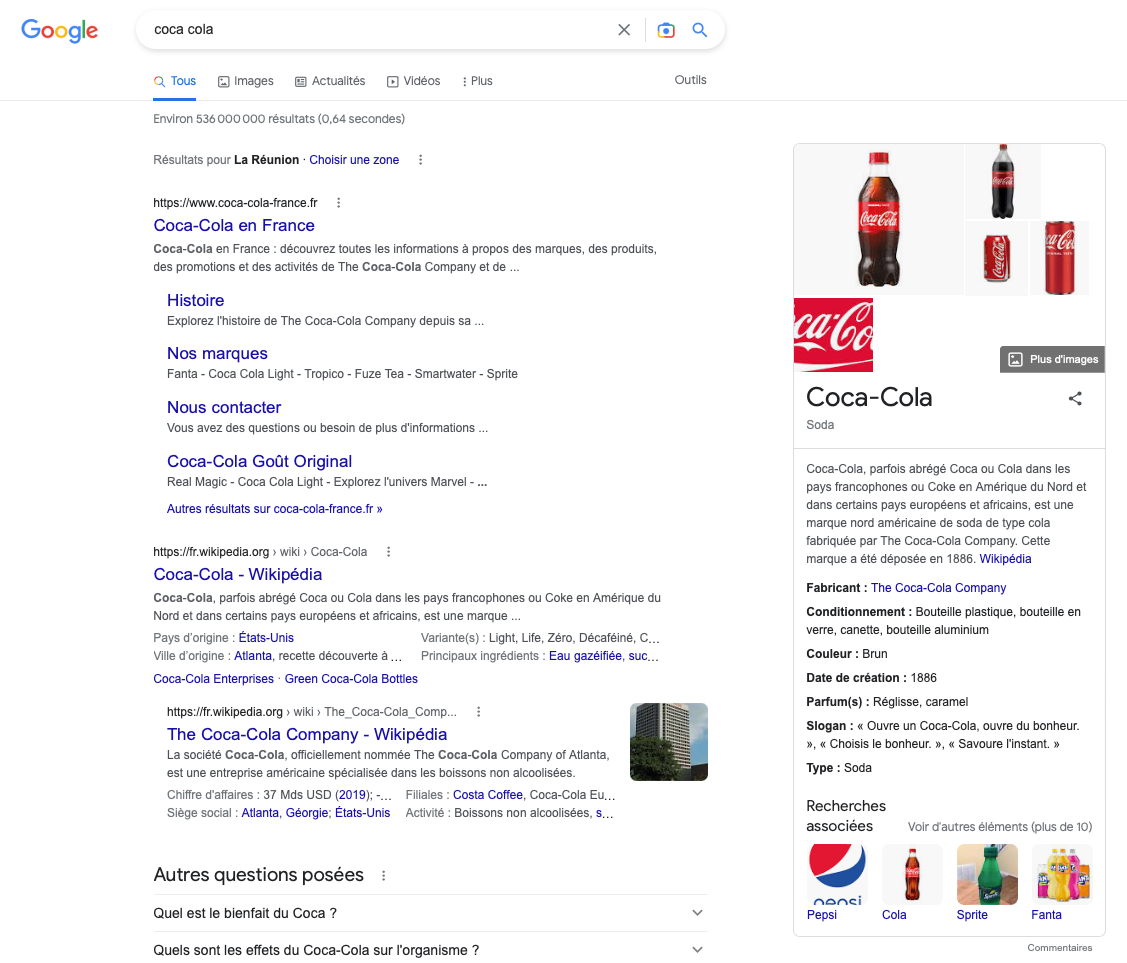This screenshot has width=1127, height=963.
Task: Open the Sprite related search
Action: click(x=987, y=883)
